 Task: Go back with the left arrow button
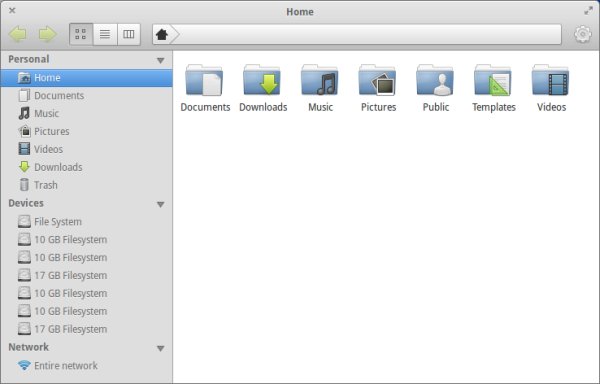[18, 34]
